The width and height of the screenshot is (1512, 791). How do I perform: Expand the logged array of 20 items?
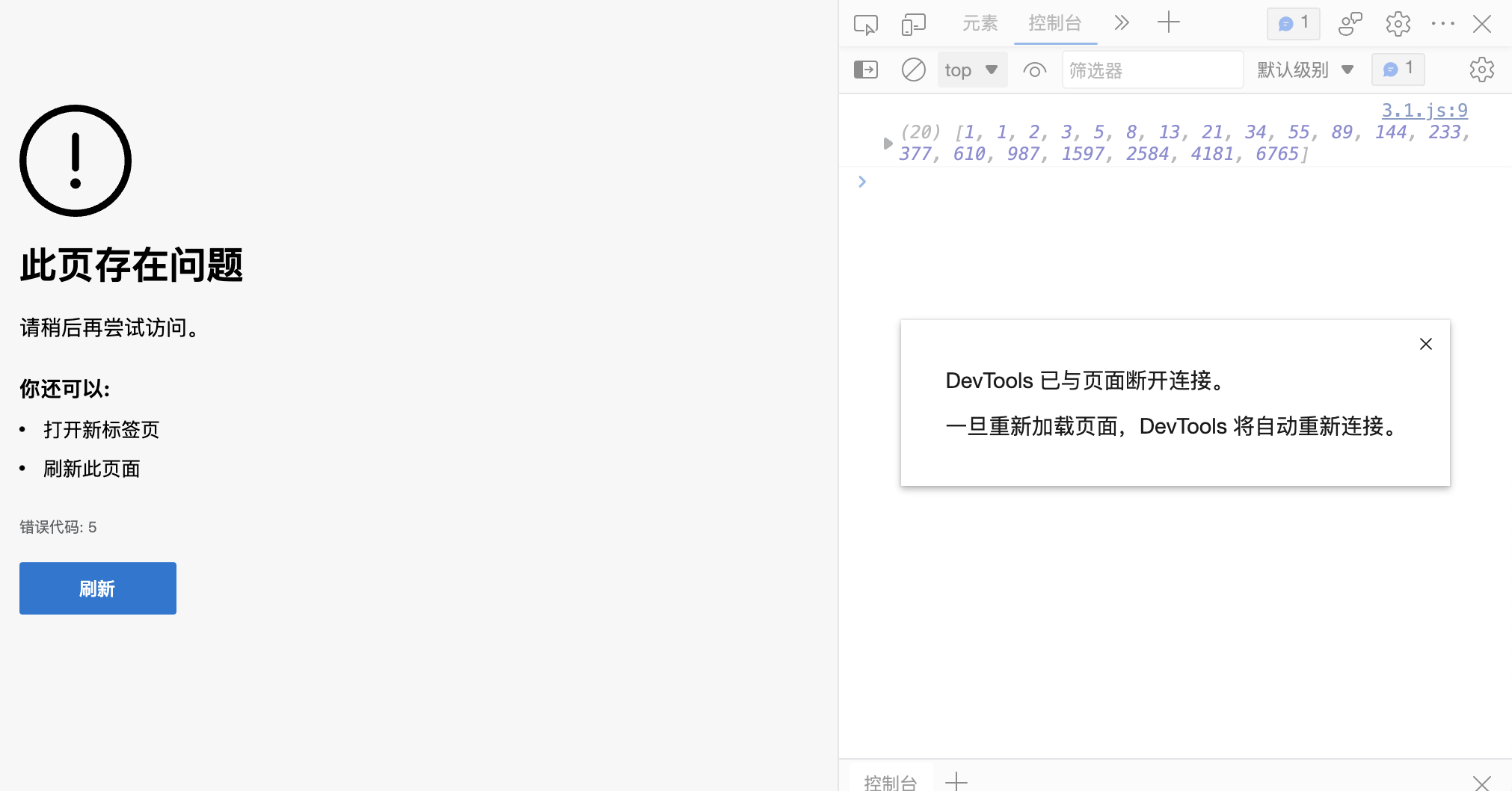coord(888,144)
